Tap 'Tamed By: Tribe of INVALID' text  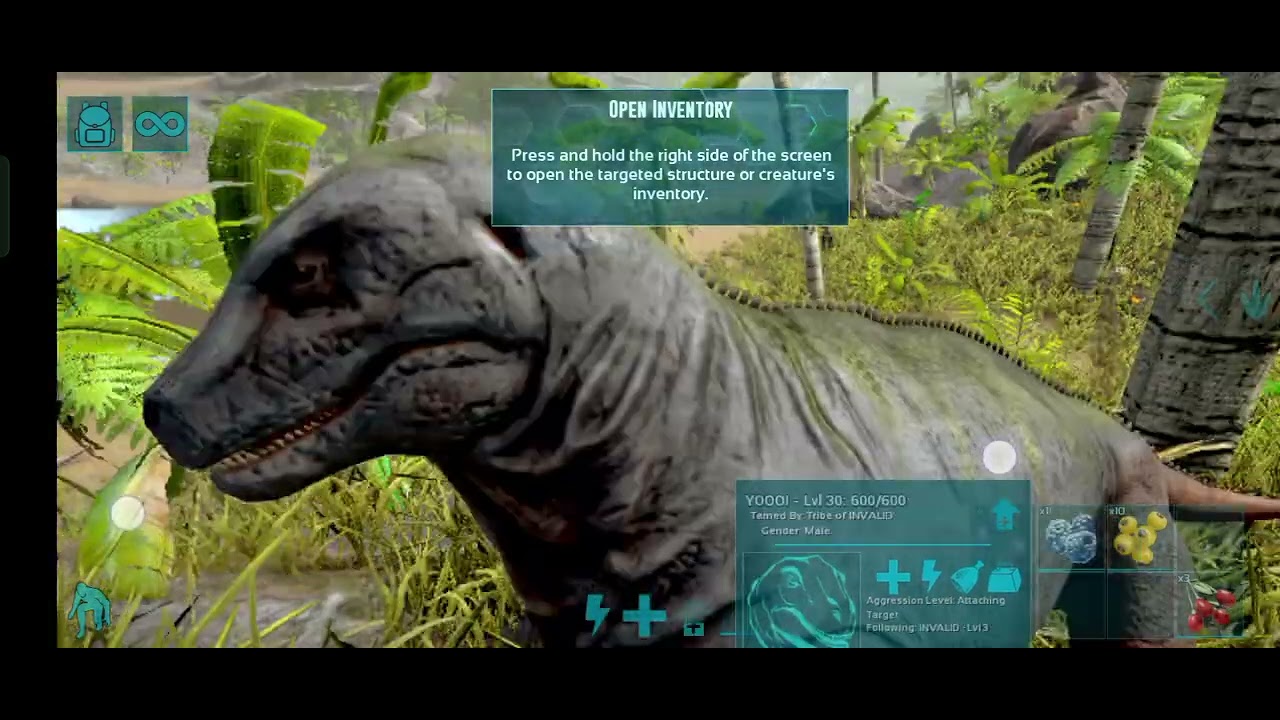821,515
